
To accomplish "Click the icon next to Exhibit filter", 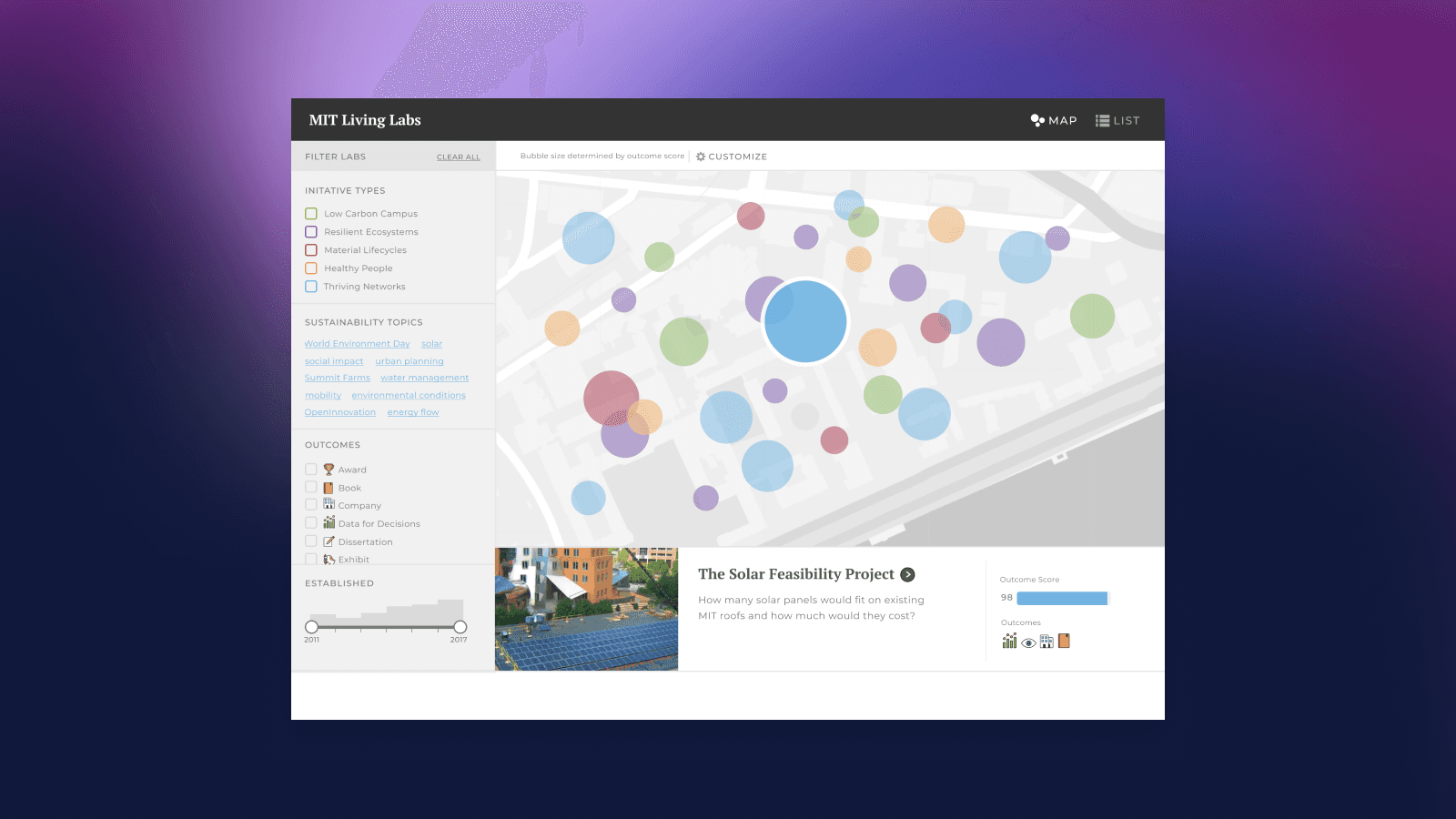I will pos(329,559).
